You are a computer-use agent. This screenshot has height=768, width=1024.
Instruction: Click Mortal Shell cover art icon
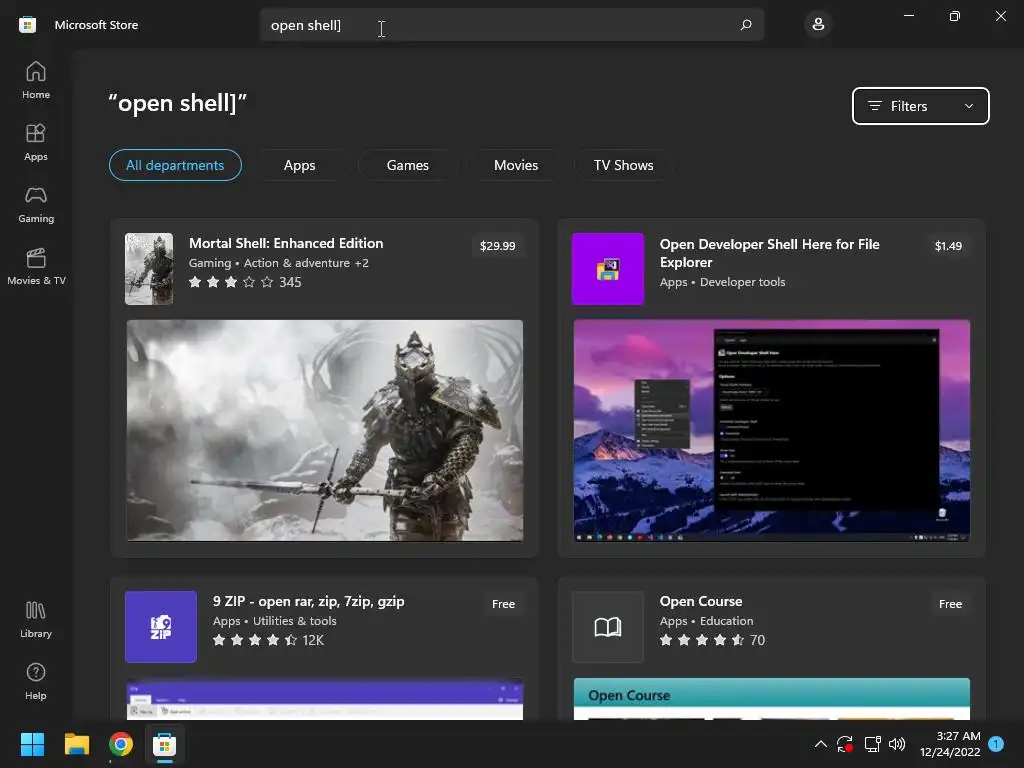coord(149,268)
